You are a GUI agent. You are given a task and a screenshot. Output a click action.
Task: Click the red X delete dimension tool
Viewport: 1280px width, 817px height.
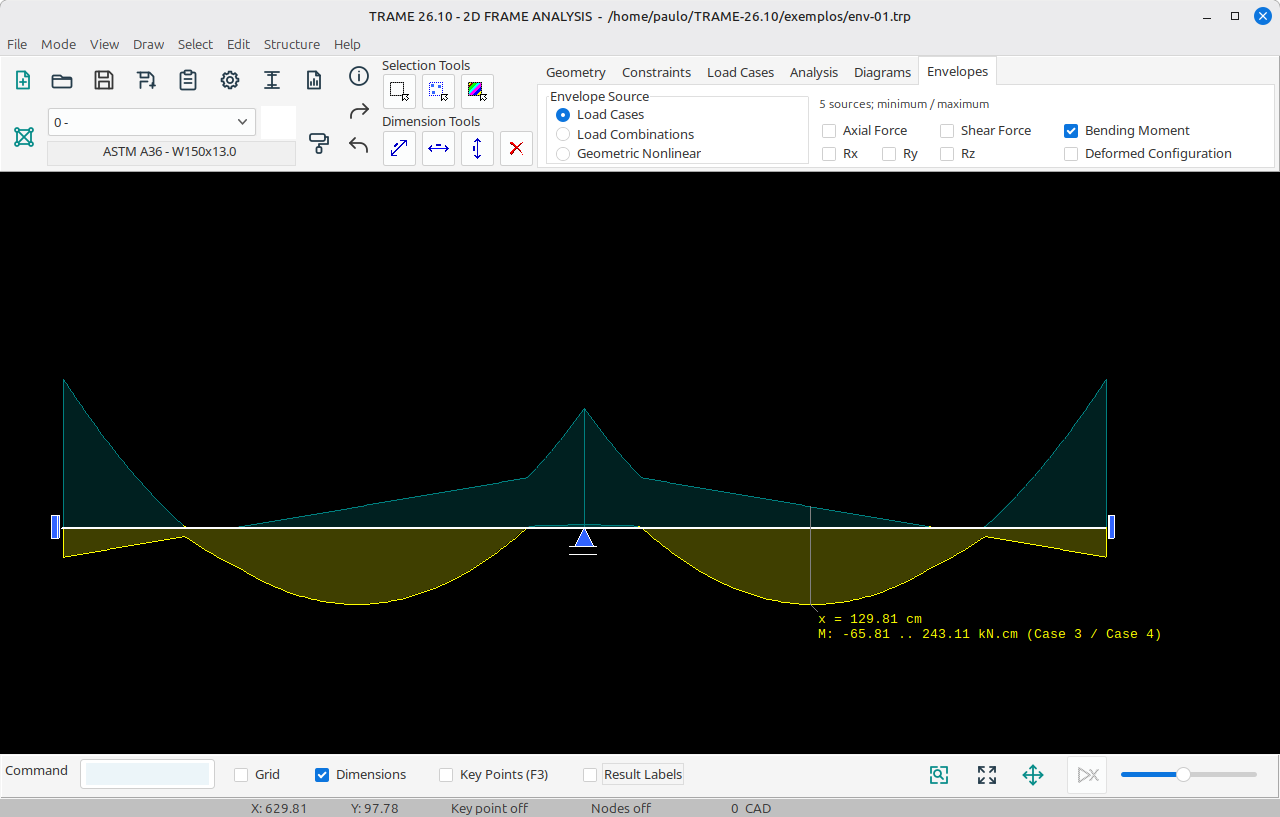pos(516,148)
